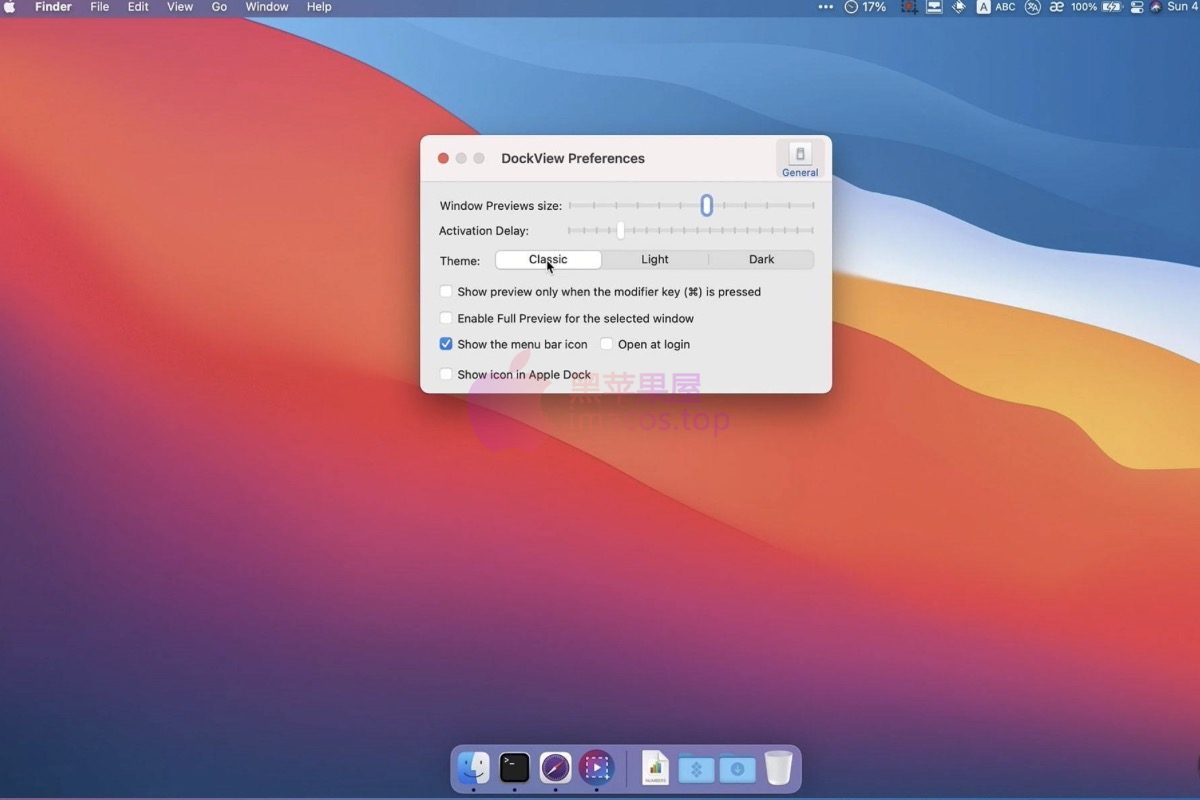Open the Help menu
This screenshot has height=800, width=1200.
319,7
